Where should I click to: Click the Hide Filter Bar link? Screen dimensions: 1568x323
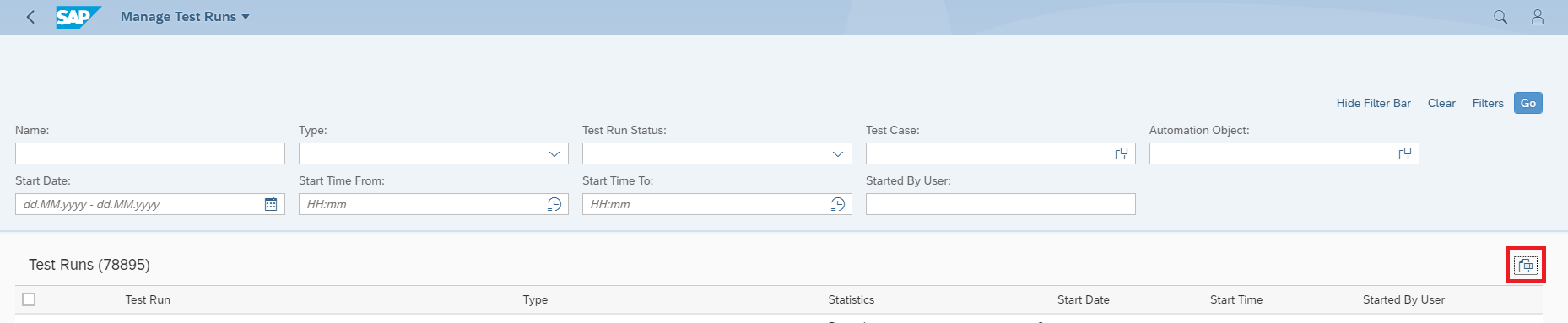pos(1374,103)
